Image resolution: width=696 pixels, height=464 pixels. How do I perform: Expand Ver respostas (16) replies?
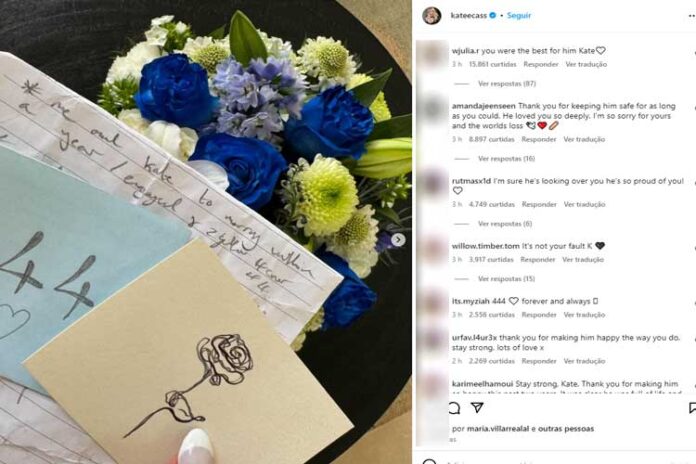pos(506,159)
